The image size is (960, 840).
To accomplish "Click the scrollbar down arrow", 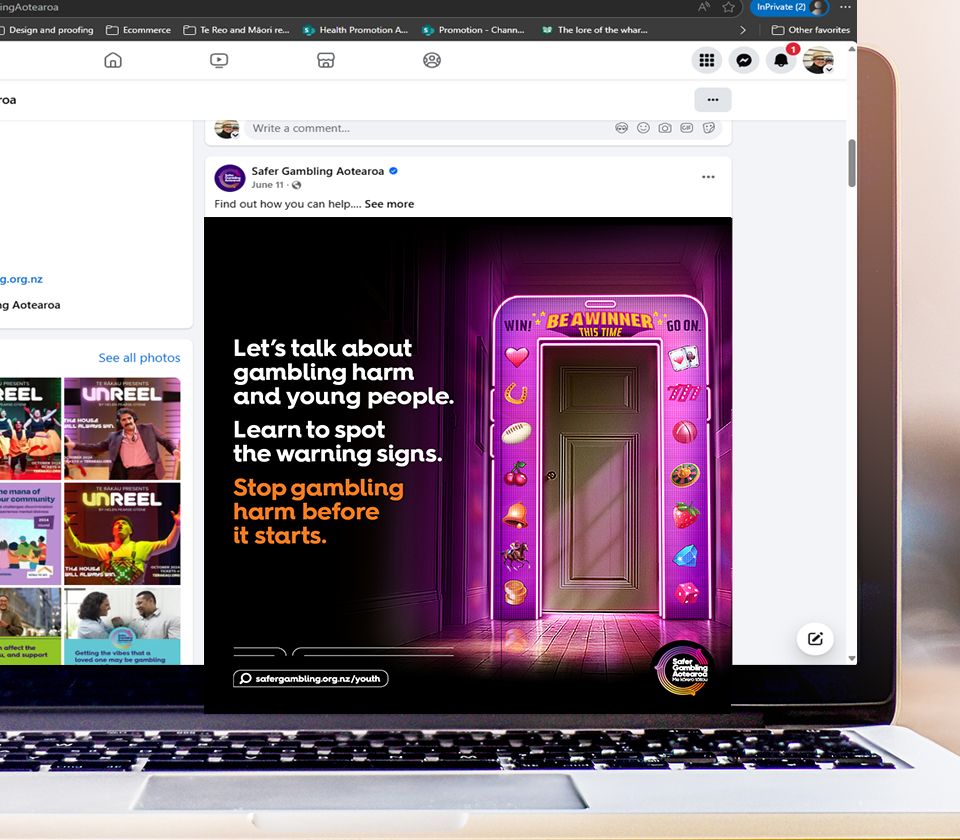I will click(852, 659).
